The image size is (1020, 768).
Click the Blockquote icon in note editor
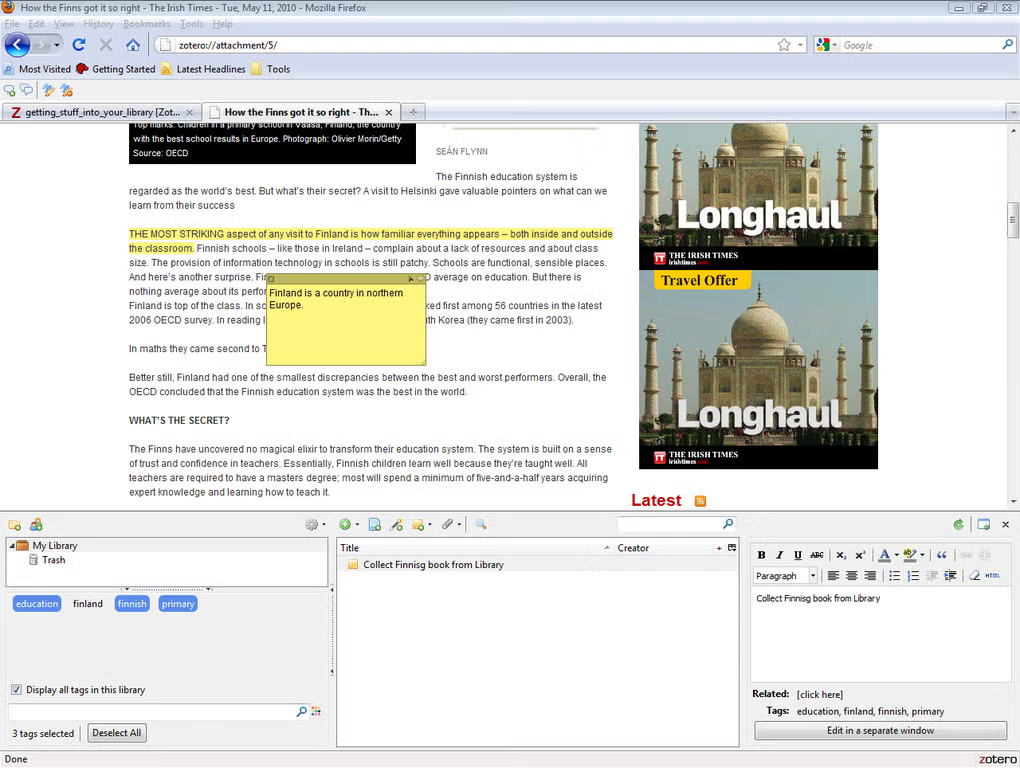941,556
